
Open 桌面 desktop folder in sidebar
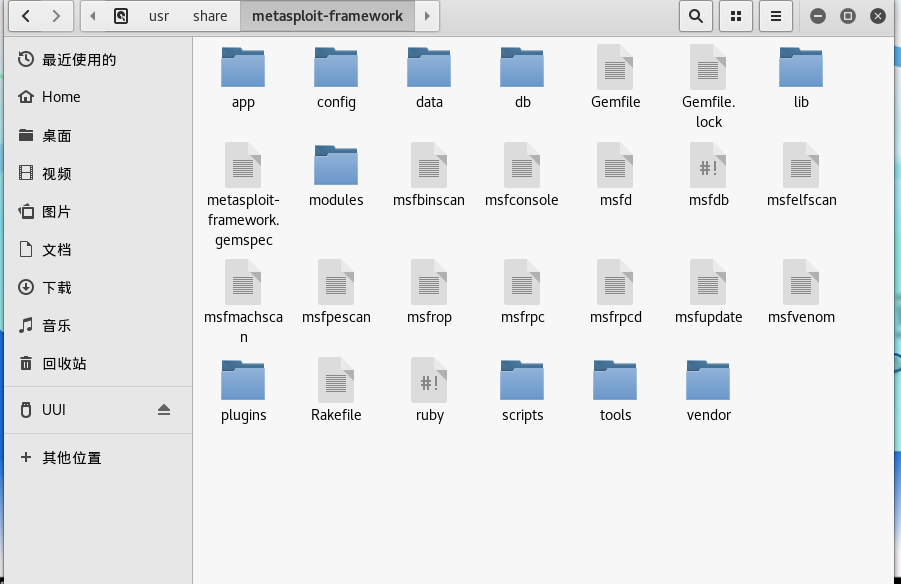tap(98, 136)
